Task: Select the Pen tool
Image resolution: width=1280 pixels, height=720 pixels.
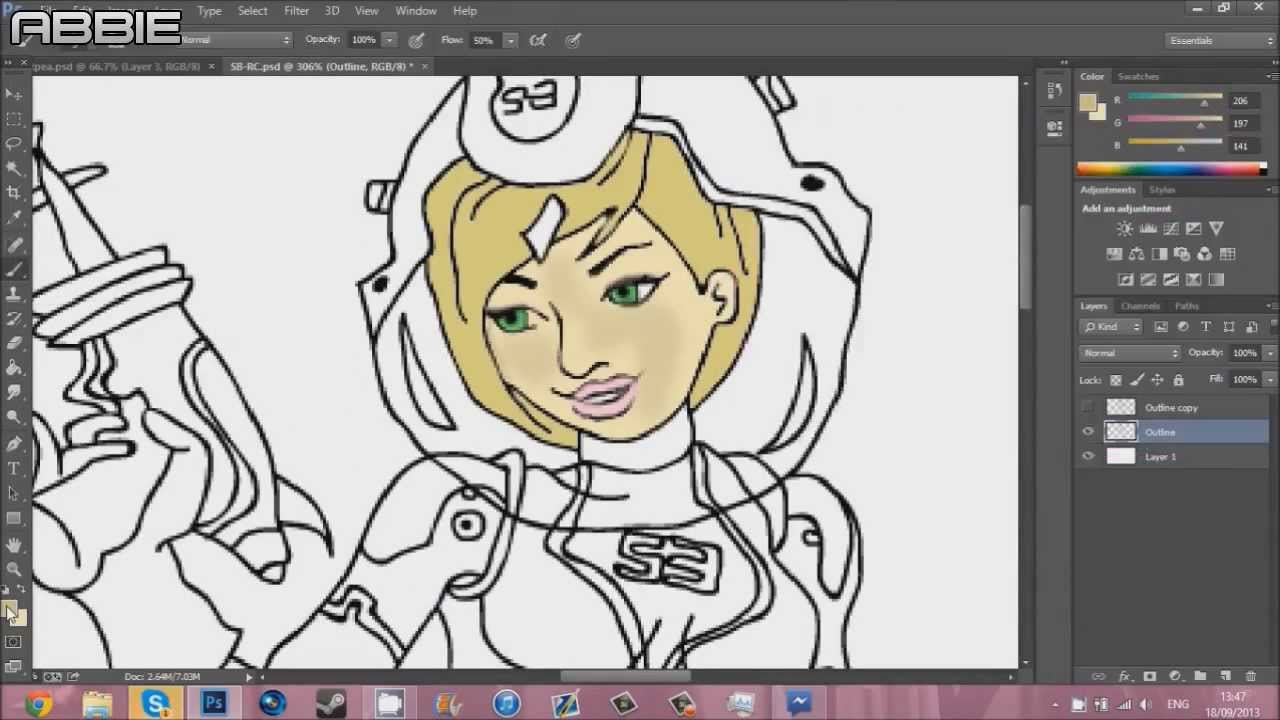Action: (x=14, y=443)
